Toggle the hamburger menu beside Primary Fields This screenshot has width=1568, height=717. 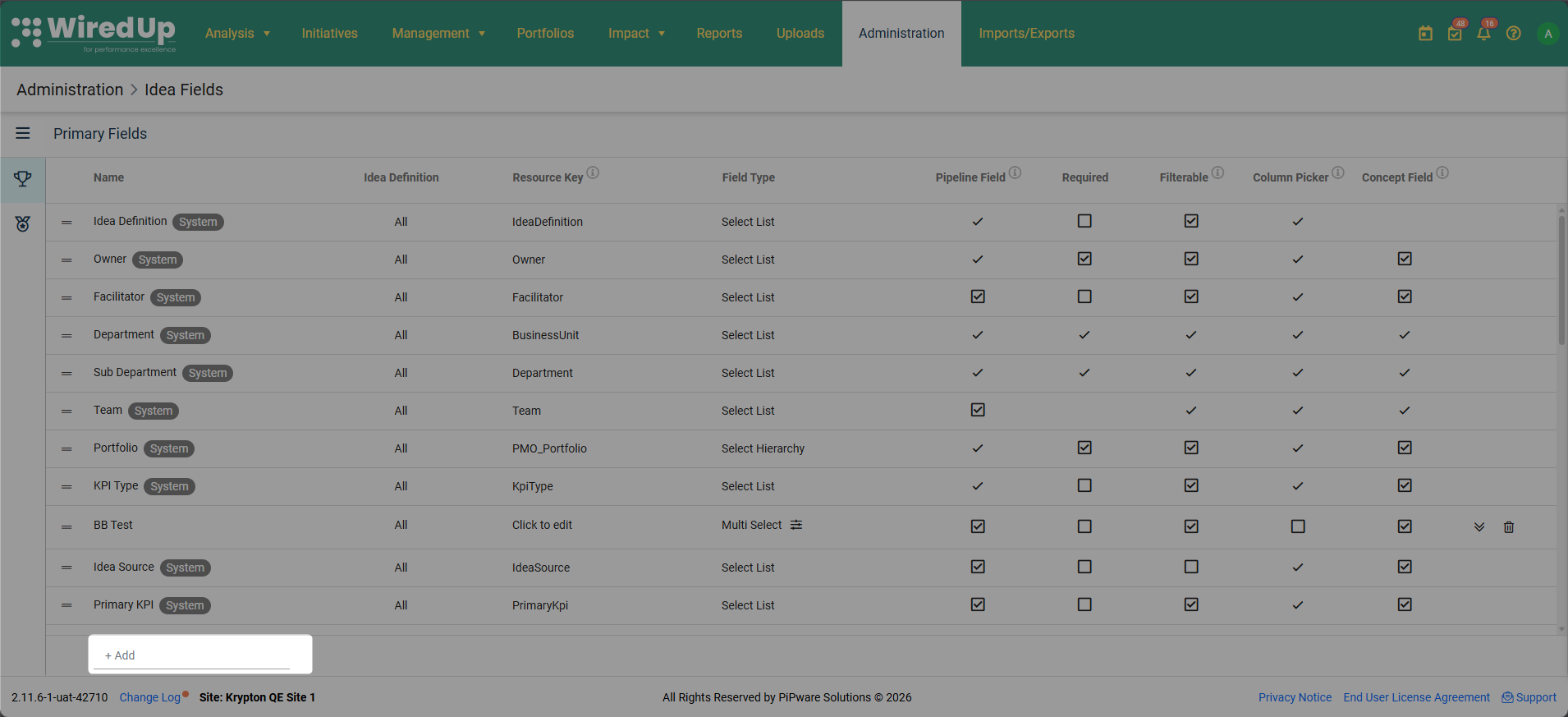pyautogui.click(x=23, y=133)
